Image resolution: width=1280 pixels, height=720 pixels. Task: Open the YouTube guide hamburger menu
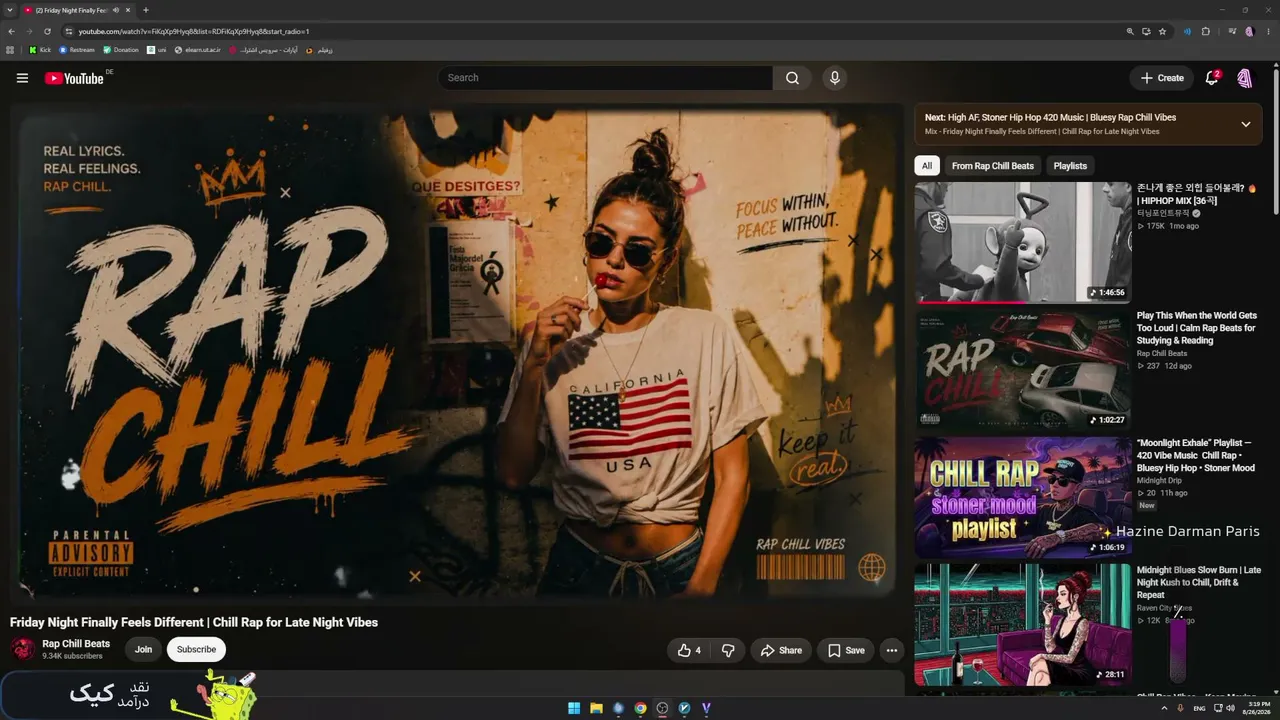(x=22, y=78)
